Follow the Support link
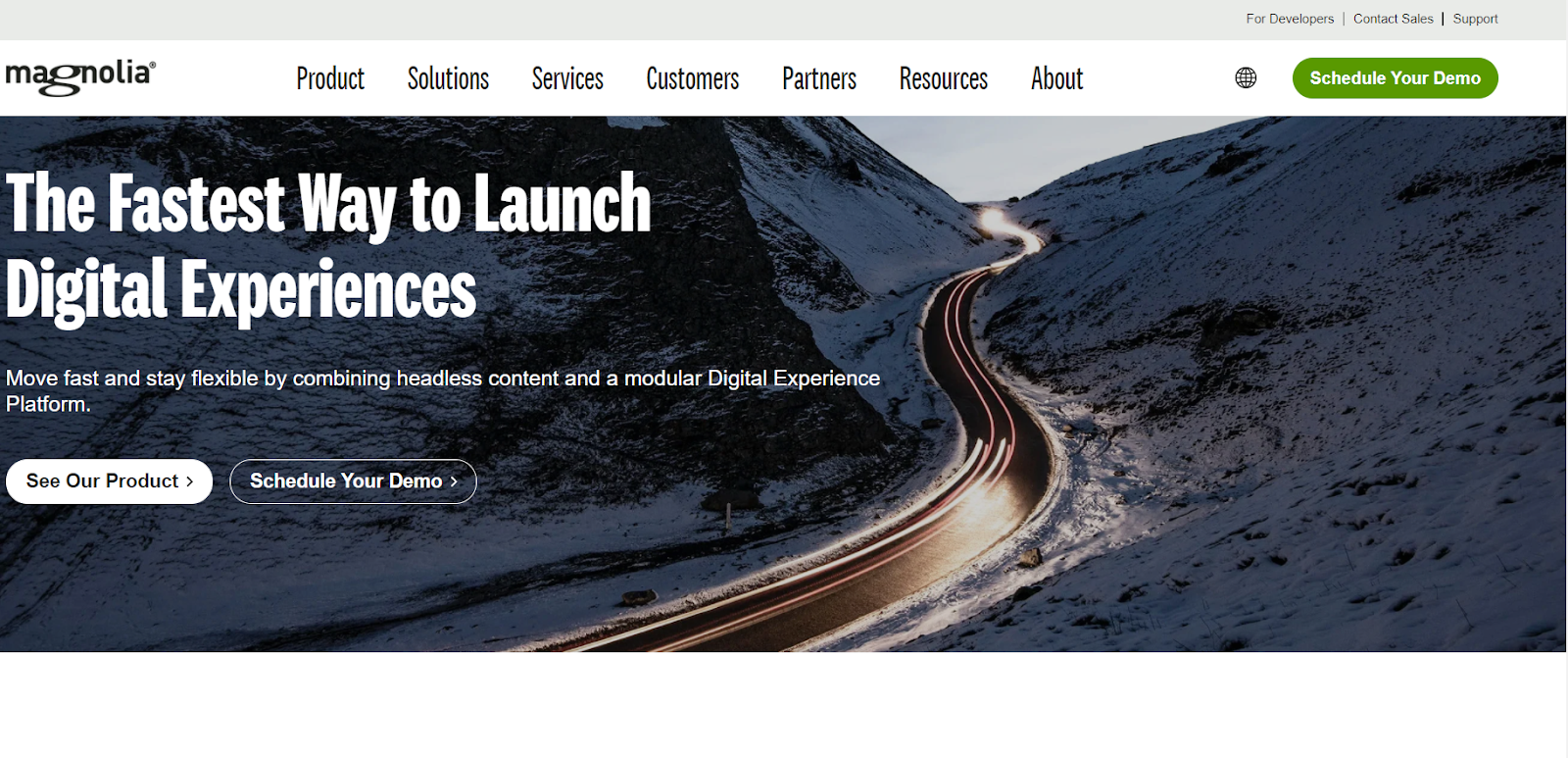This screenshot has height=758, width=1568. [x=1475, y=19]
